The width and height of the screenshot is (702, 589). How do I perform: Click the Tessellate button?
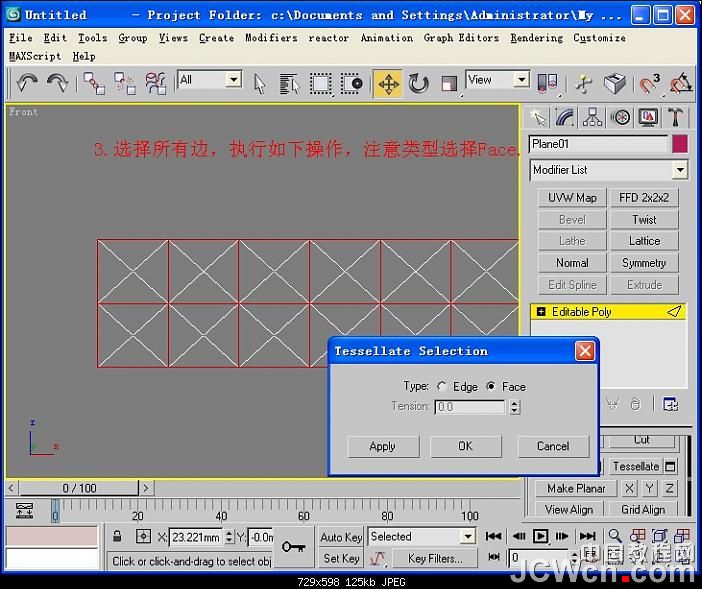[635, 466]
